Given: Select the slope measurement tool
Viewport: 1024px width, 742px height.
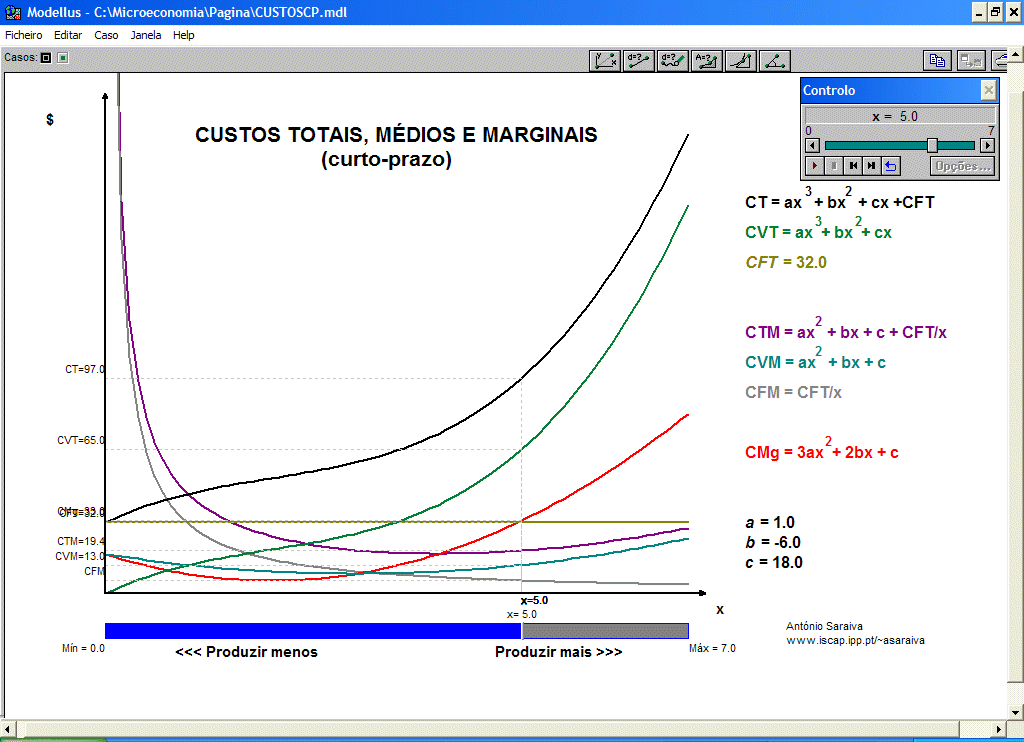Looking at the screenshot, I should point(741,60).
